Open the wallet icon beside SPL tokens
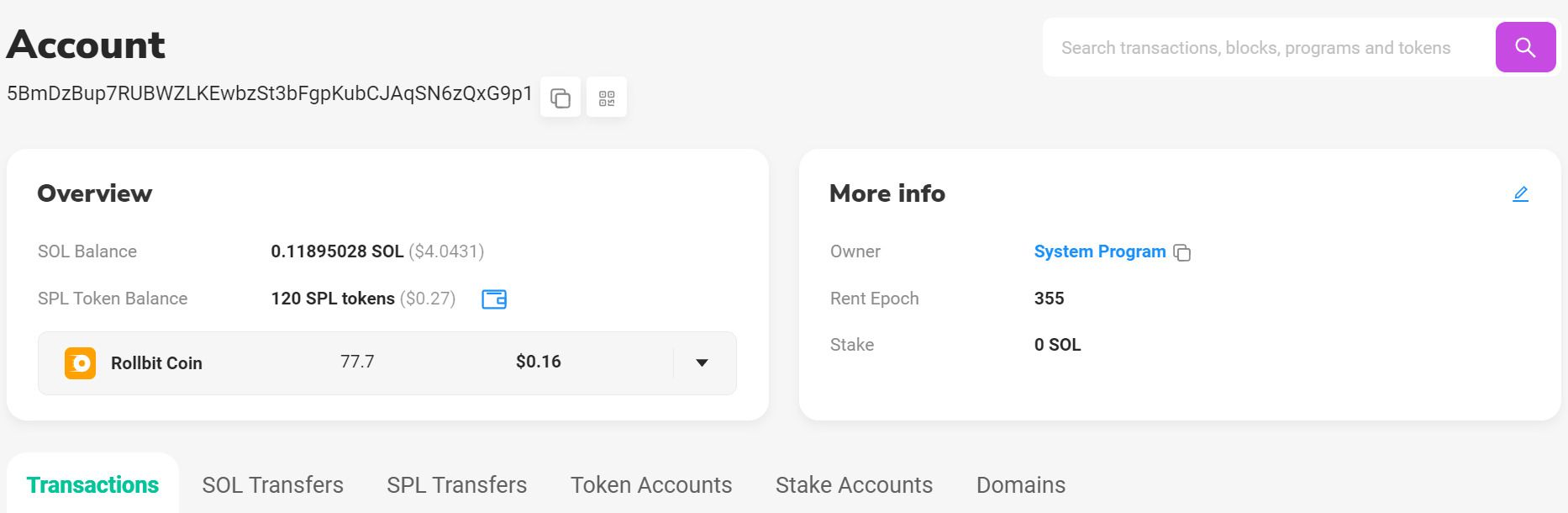This screenshot has width=1568, height=513. pyautogui.click(x=494, y=299)
